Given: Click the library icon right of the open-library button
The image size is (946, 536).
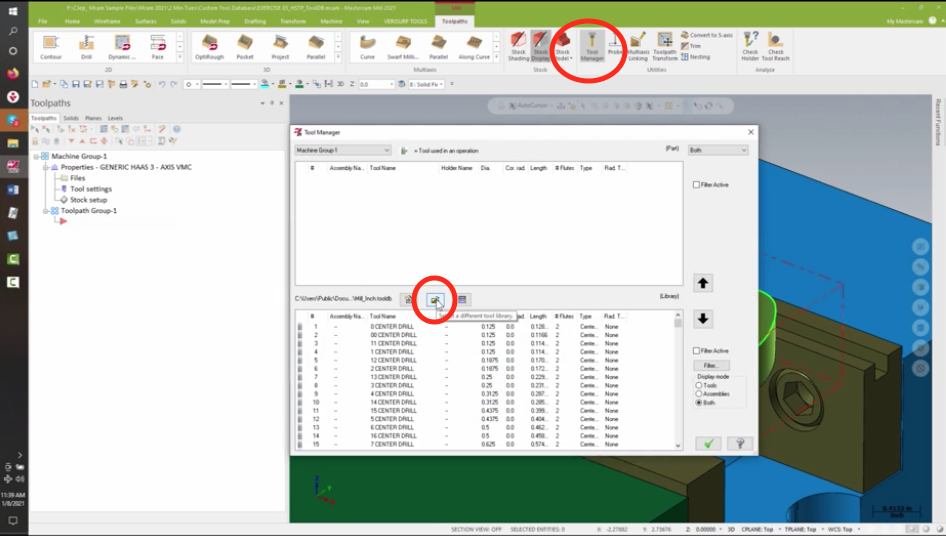Looking at the screenshot, I should point(462,299).
